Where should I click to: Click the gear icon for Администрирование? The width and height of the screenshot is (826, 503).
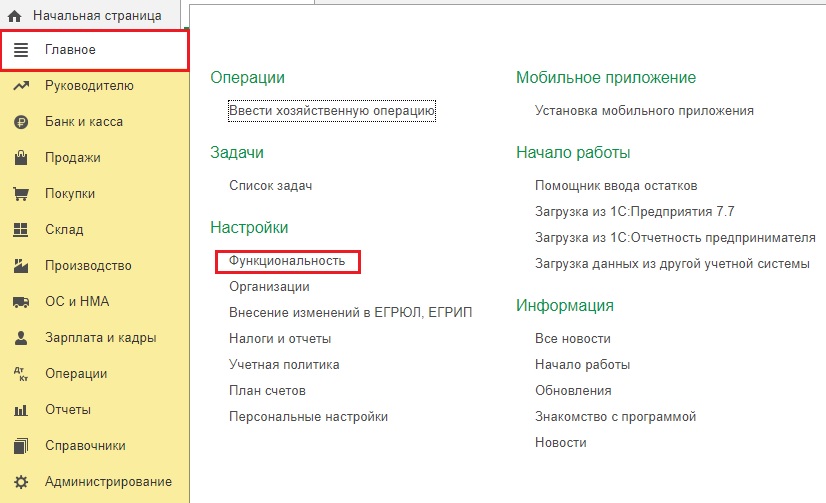click(x=20, y=482)
